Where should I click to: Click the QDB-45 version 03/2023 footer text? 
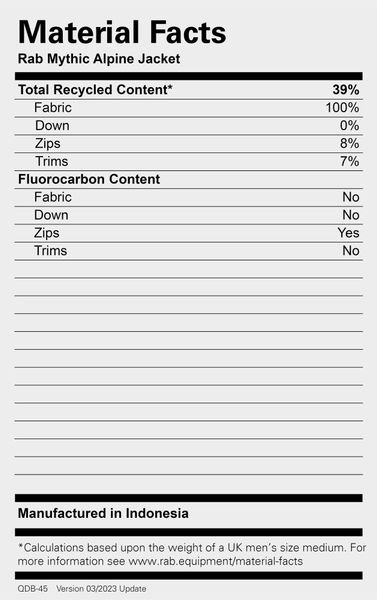click(x=82, y=589)
